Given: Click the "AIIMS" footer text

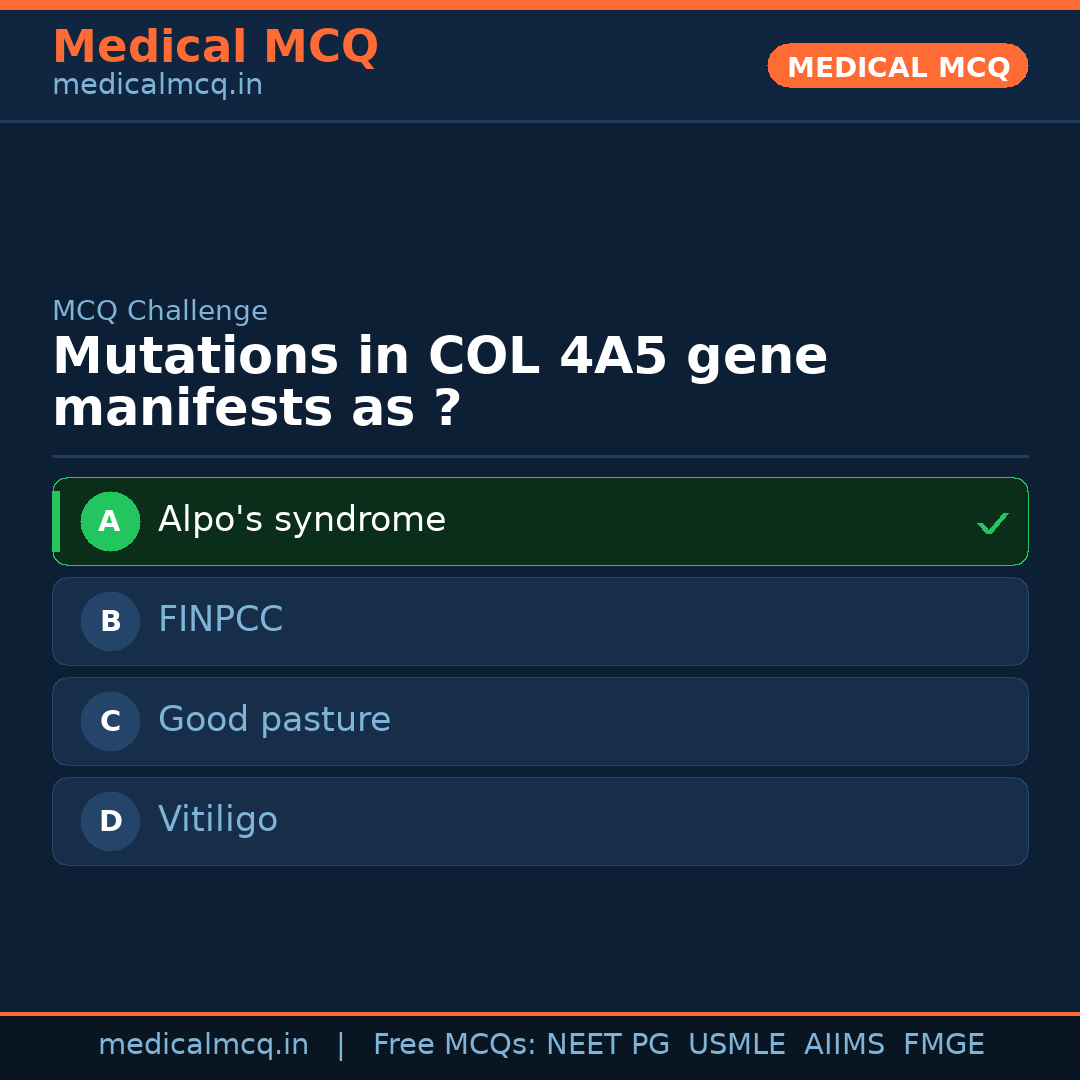Looking at the screenshot, I should (844, 1045).
